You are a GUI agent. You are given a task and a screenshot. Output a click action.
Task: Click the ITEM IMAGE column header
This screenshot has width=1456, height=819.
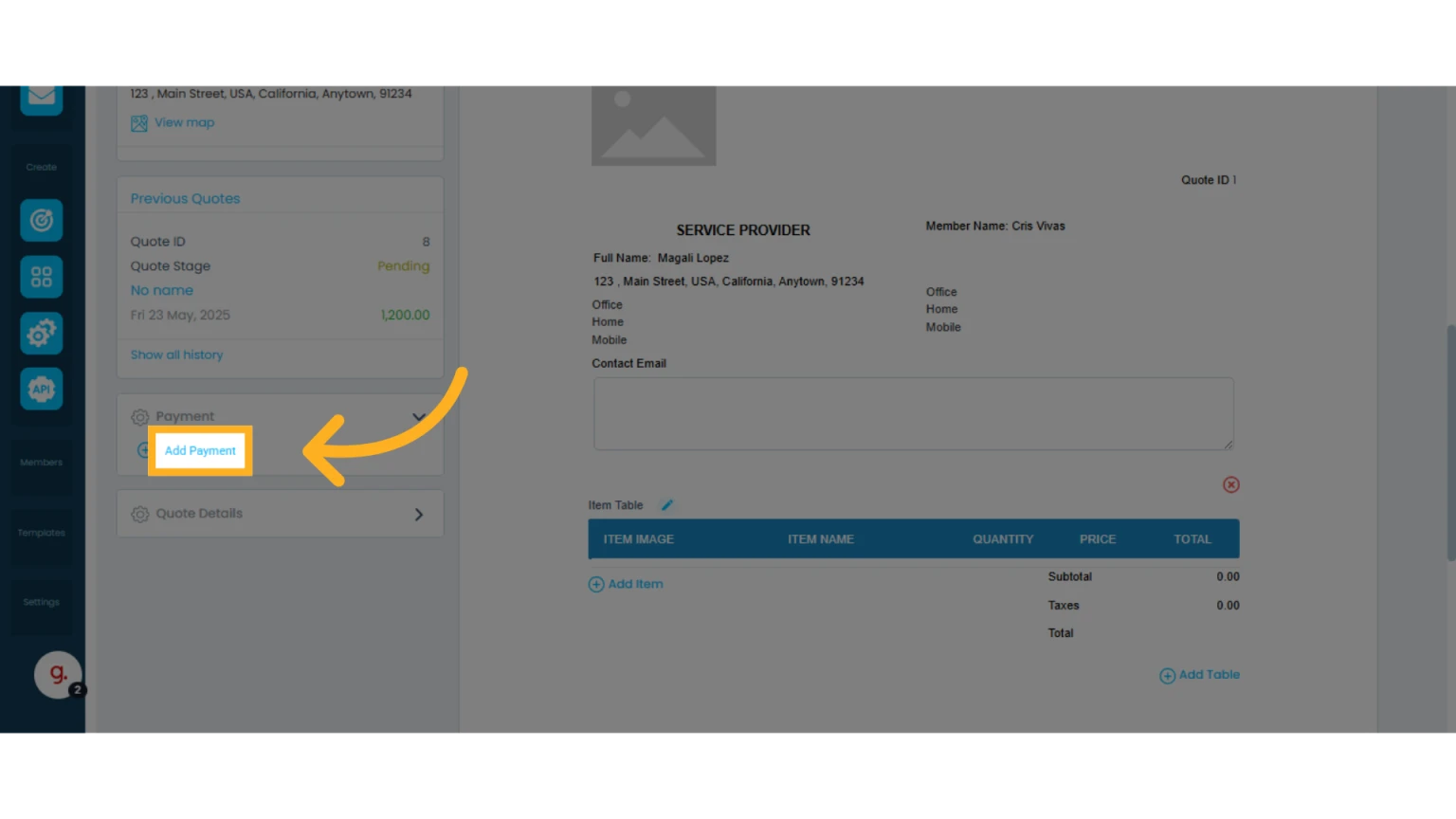pos(639,539)
